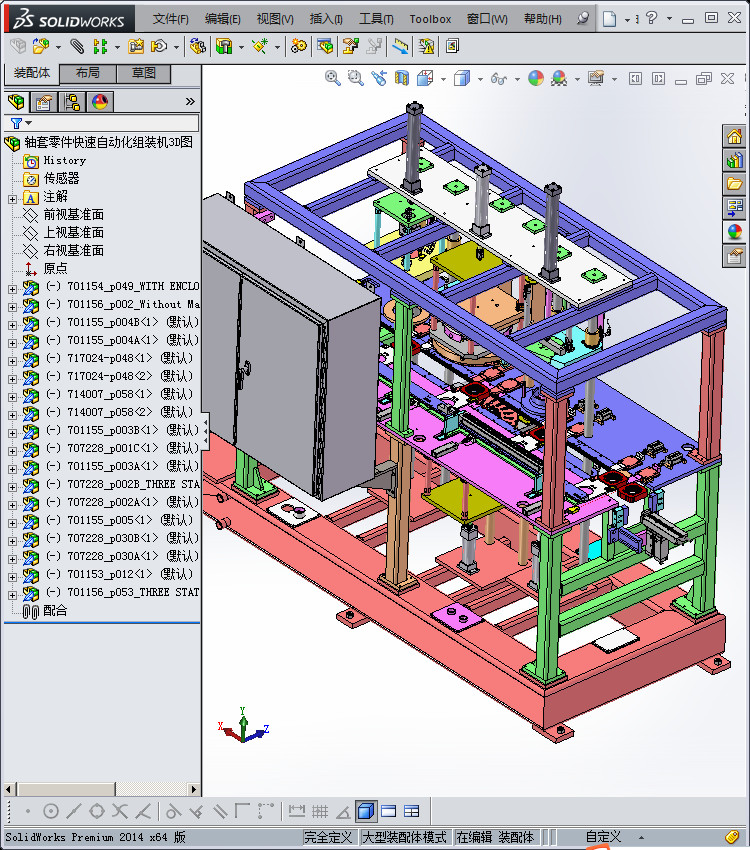Image resolution: width=750 pixels, height=850 pixels.
Task: Open File Explorer folder icon in task pane
Action: pyautogui.click(x=734, y=184)
